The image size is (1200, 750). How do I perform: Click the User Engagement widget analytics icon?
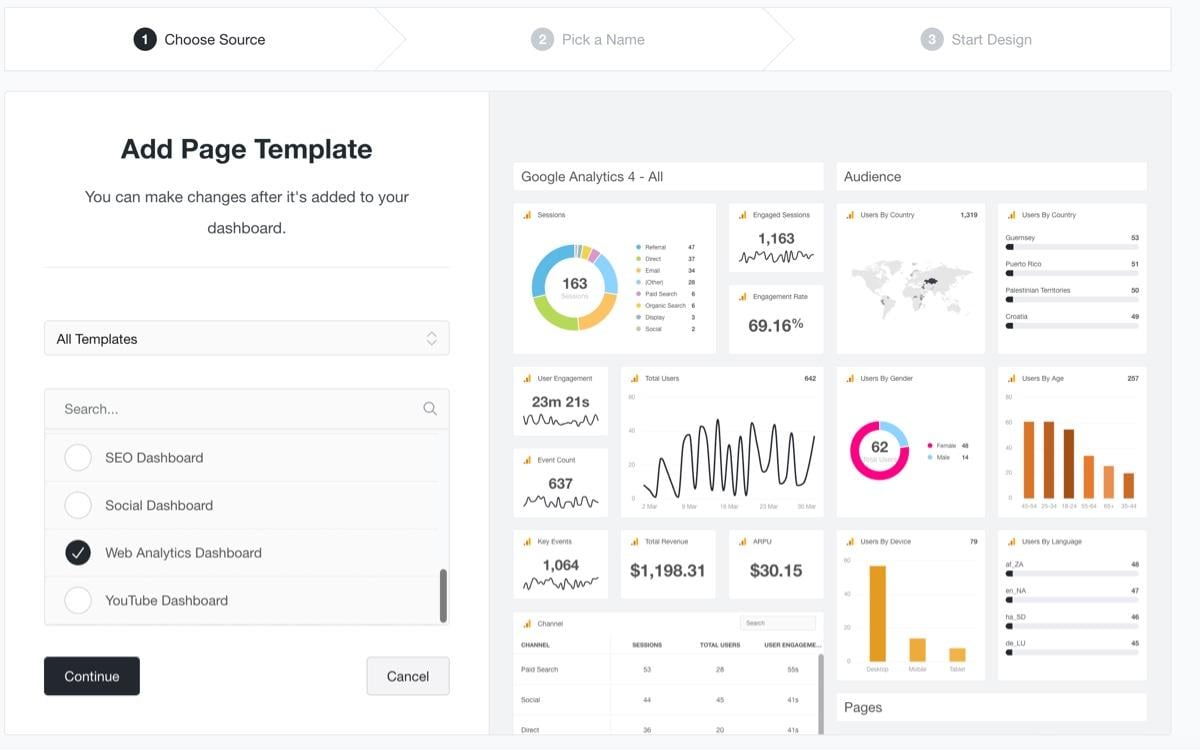(x=527, y=379)
